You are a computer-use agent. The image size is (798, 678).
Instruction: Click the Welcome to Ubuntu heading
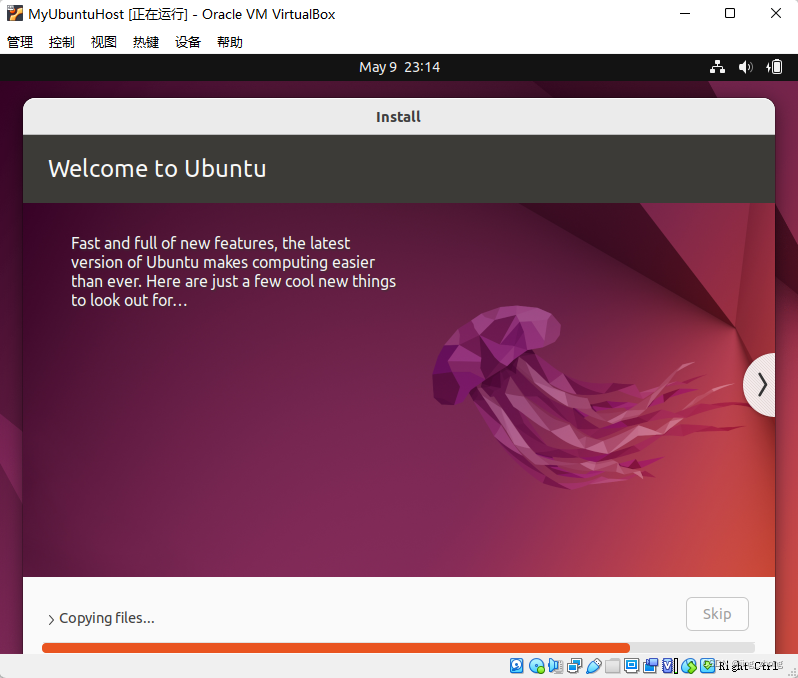[157, 168]
